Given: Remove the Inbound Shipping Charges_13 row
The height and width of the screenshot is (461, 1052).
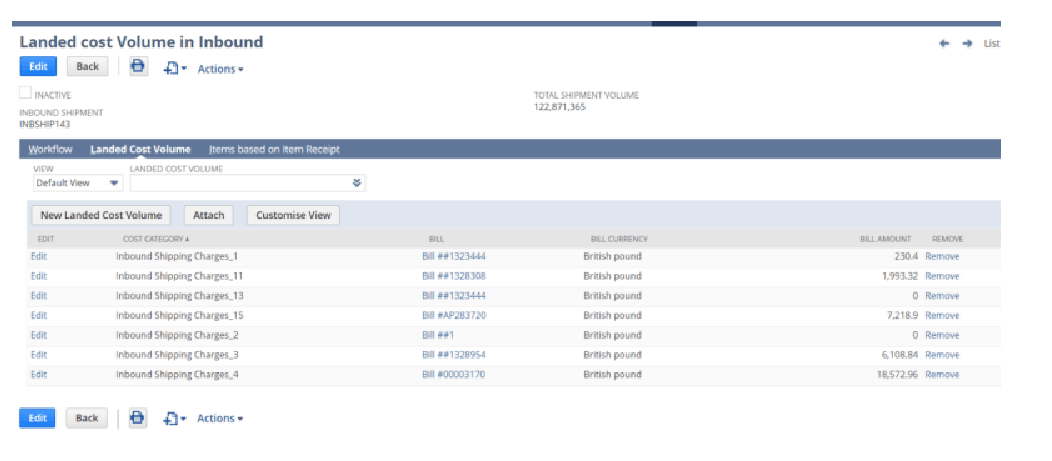Looking at the screenshot, I should pos(942,295).
